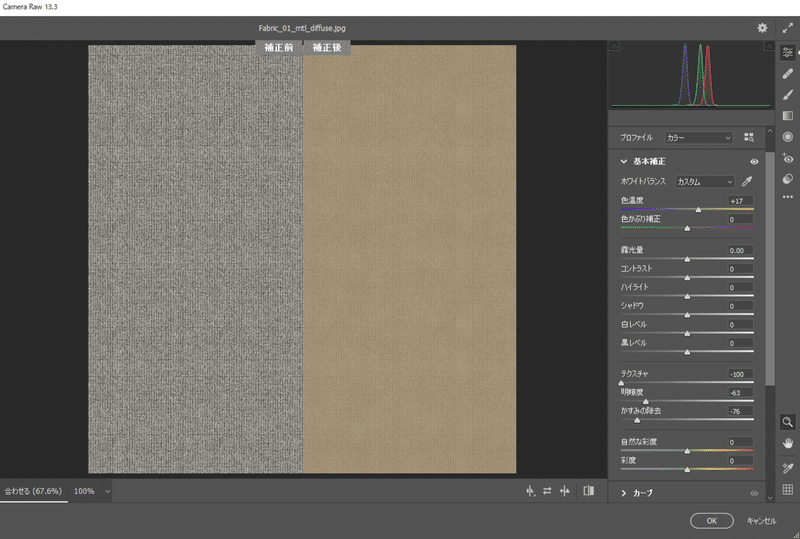Click the 彩度 slider handle
The width and height of the screenshot is (800, 539).
pos(687,469)
